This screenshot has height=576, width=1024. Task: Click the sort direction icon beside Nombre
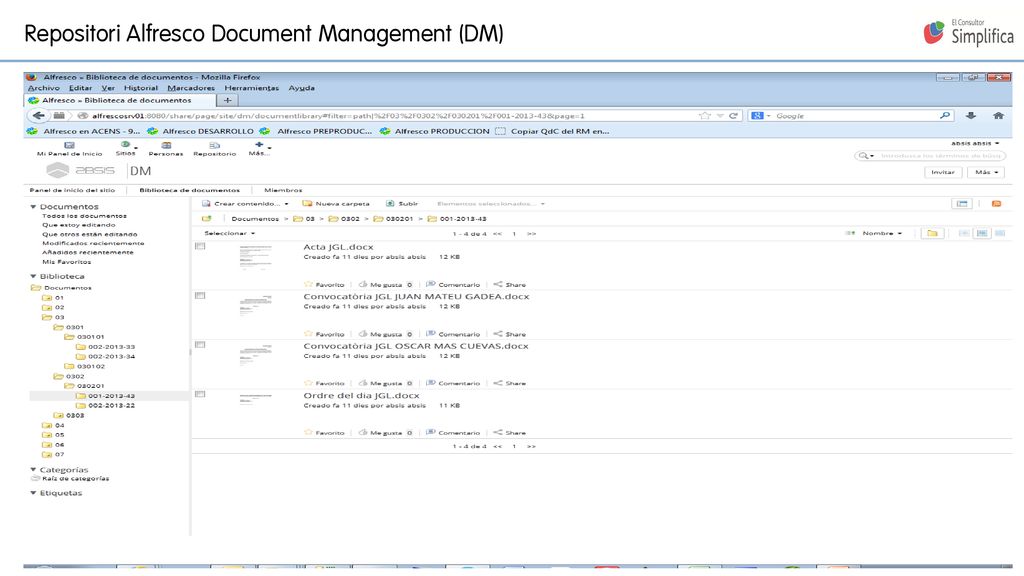(850, 233)
